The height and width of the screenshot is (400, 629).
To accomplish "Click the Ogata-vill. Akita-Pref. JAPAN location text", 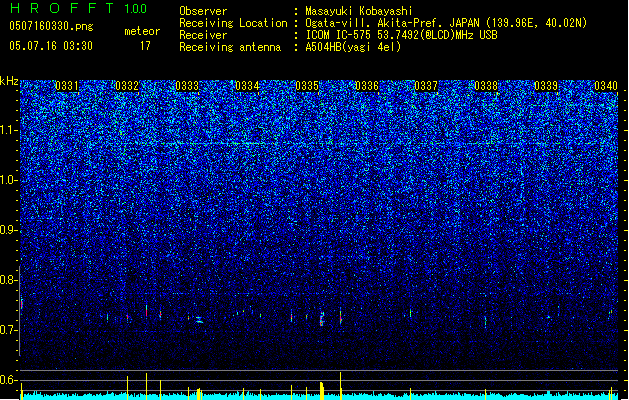I will pos(446,23).
